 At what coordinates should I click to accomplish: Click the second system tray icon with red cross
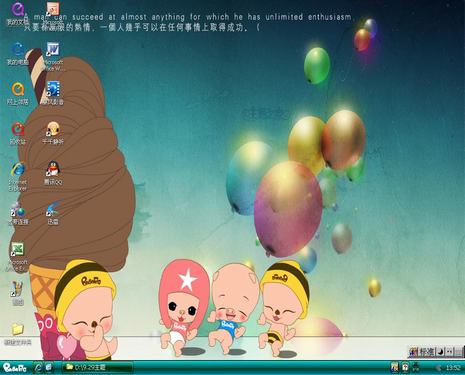click(x=405, y=368)
